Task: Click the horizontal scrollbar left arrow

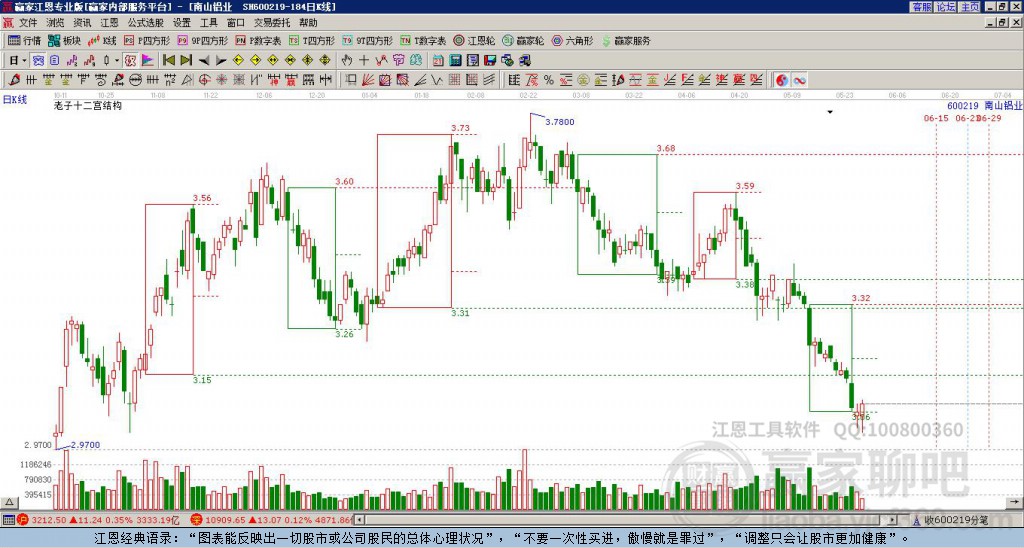Action: pyautogui.click(x=359, y=520)
